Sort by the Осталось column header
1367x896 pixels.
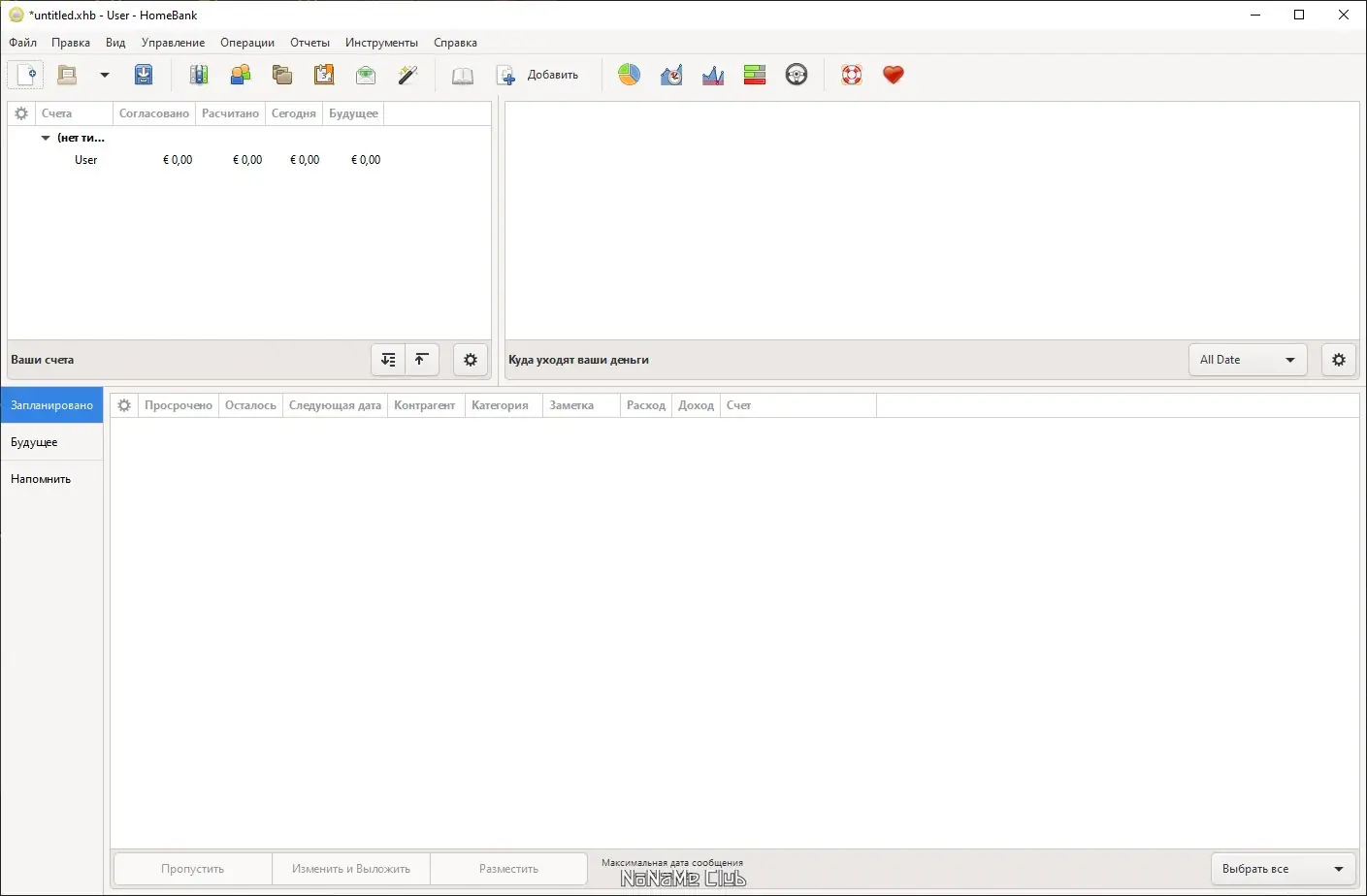pyautogui.click(x=250, y=405)
